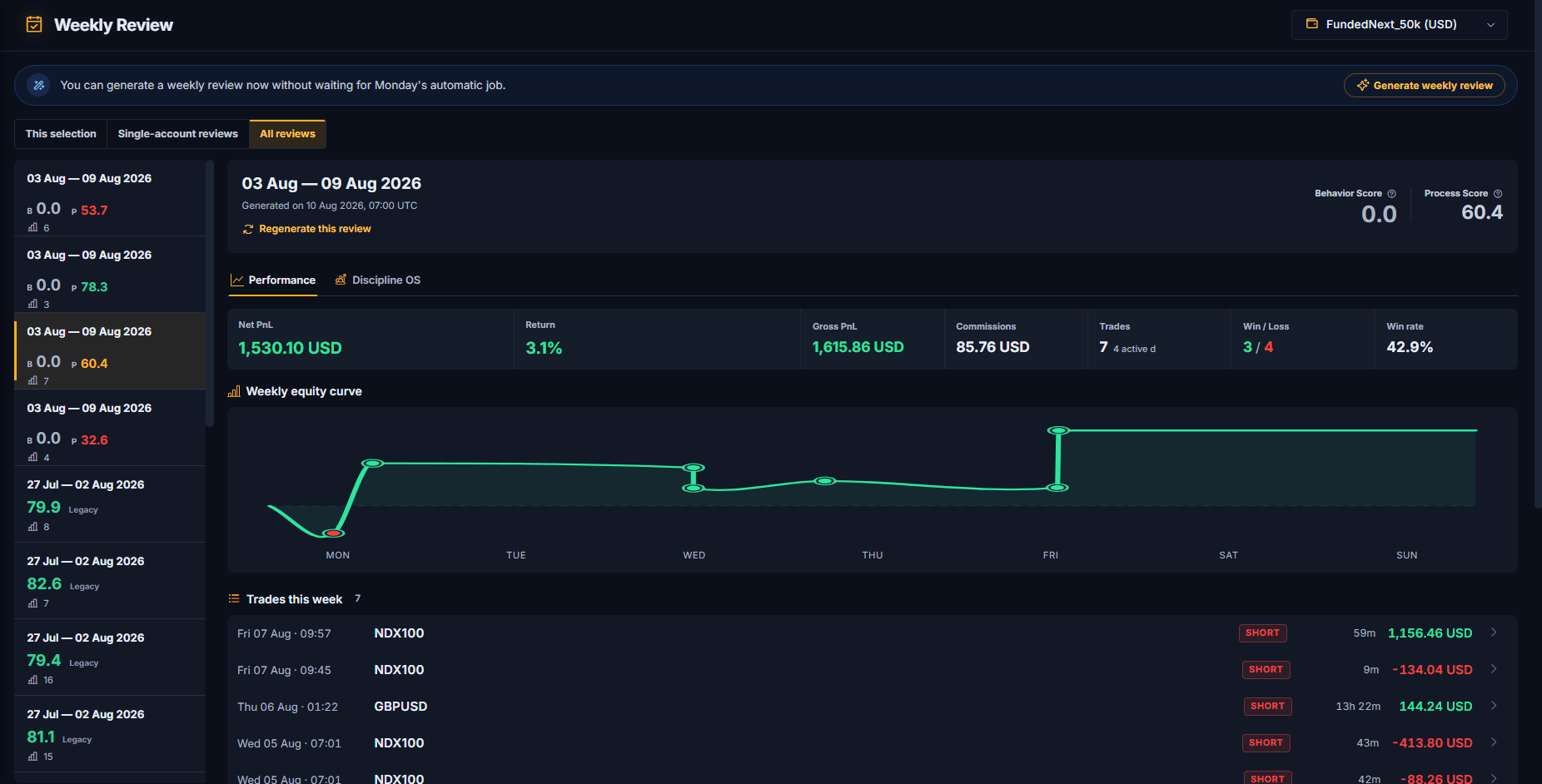1542x784 pixels.
Task: Click the wallet icon in account selector
Action: [x=1312, y=24]
